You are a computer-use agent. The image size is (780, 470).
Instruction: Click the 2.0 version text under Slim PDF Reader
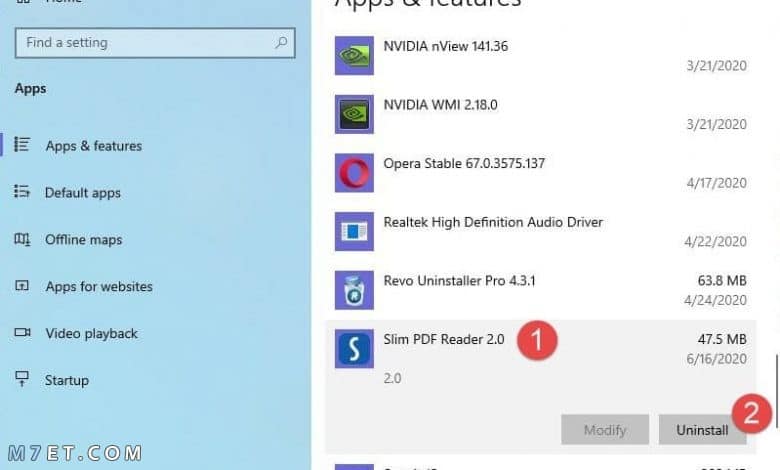pos(392,378)
